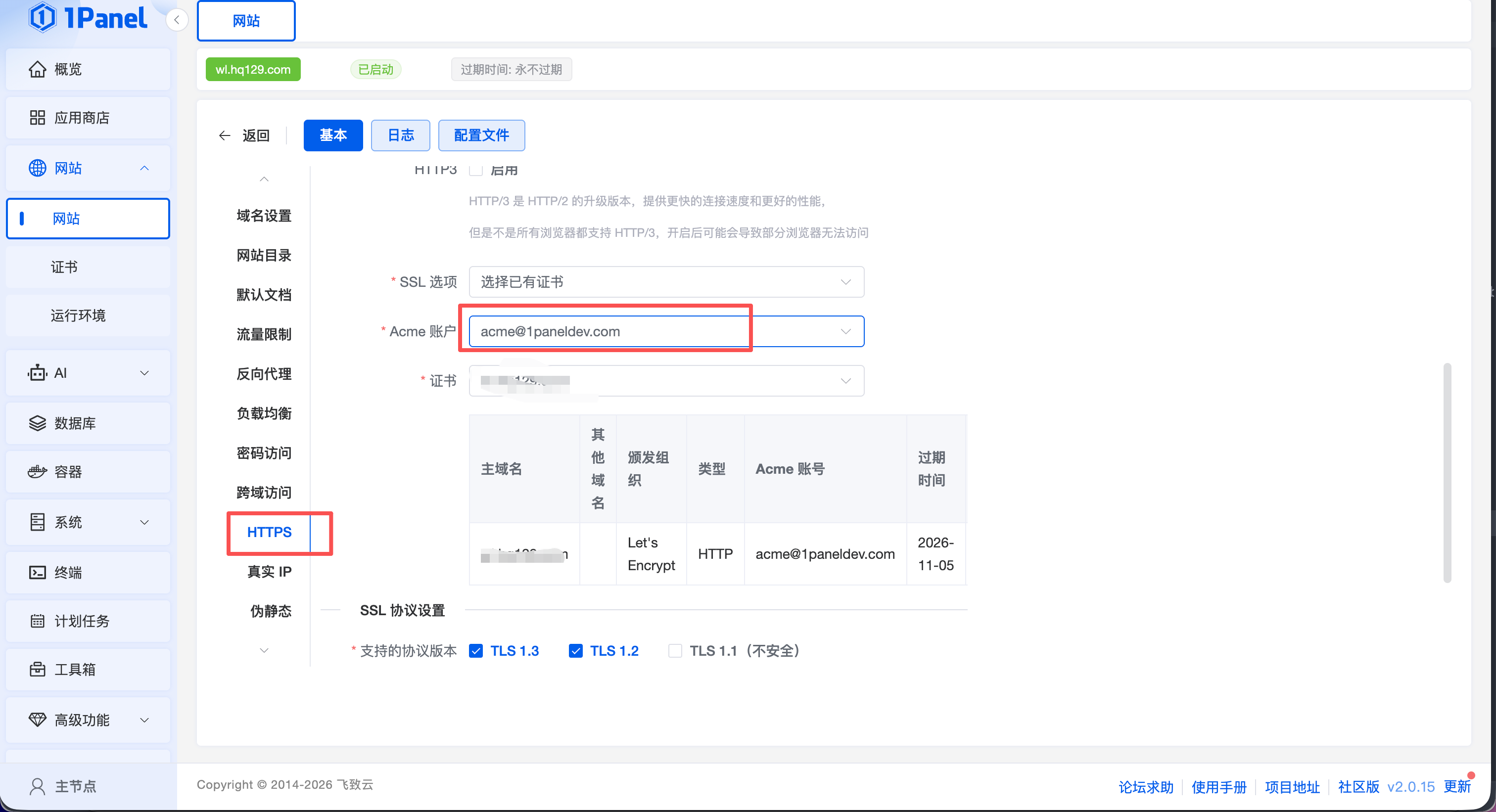The image size is (1496, 812).
Task: Select 网站 submenu item in sidebar
Action: pos(88,219)
